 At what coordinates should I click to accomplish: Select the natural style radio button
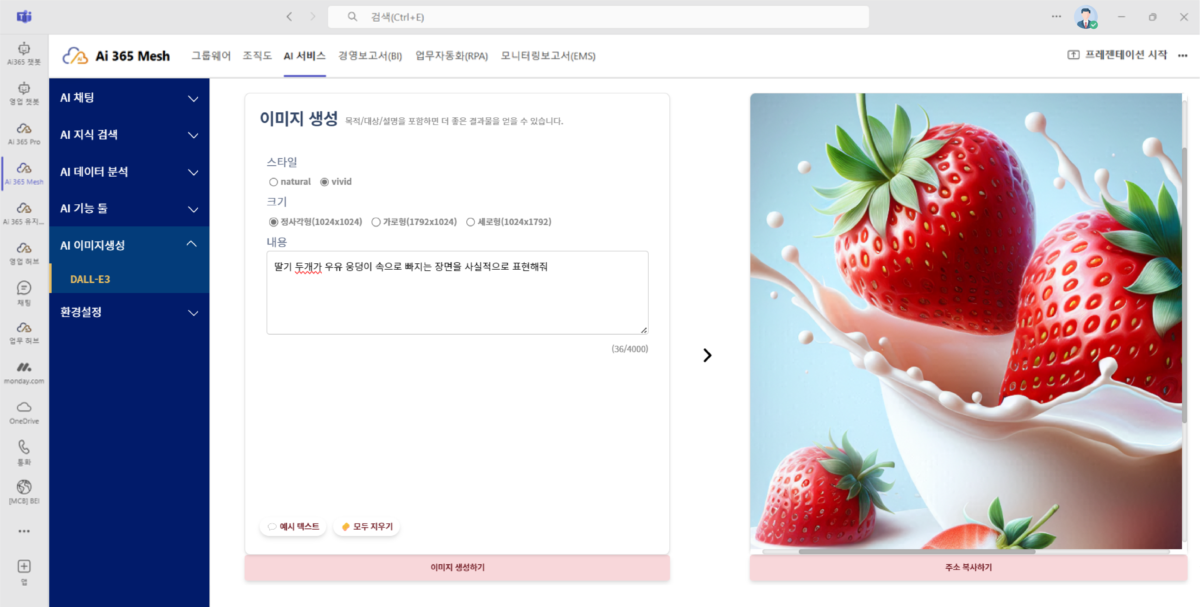coord(274,182)
